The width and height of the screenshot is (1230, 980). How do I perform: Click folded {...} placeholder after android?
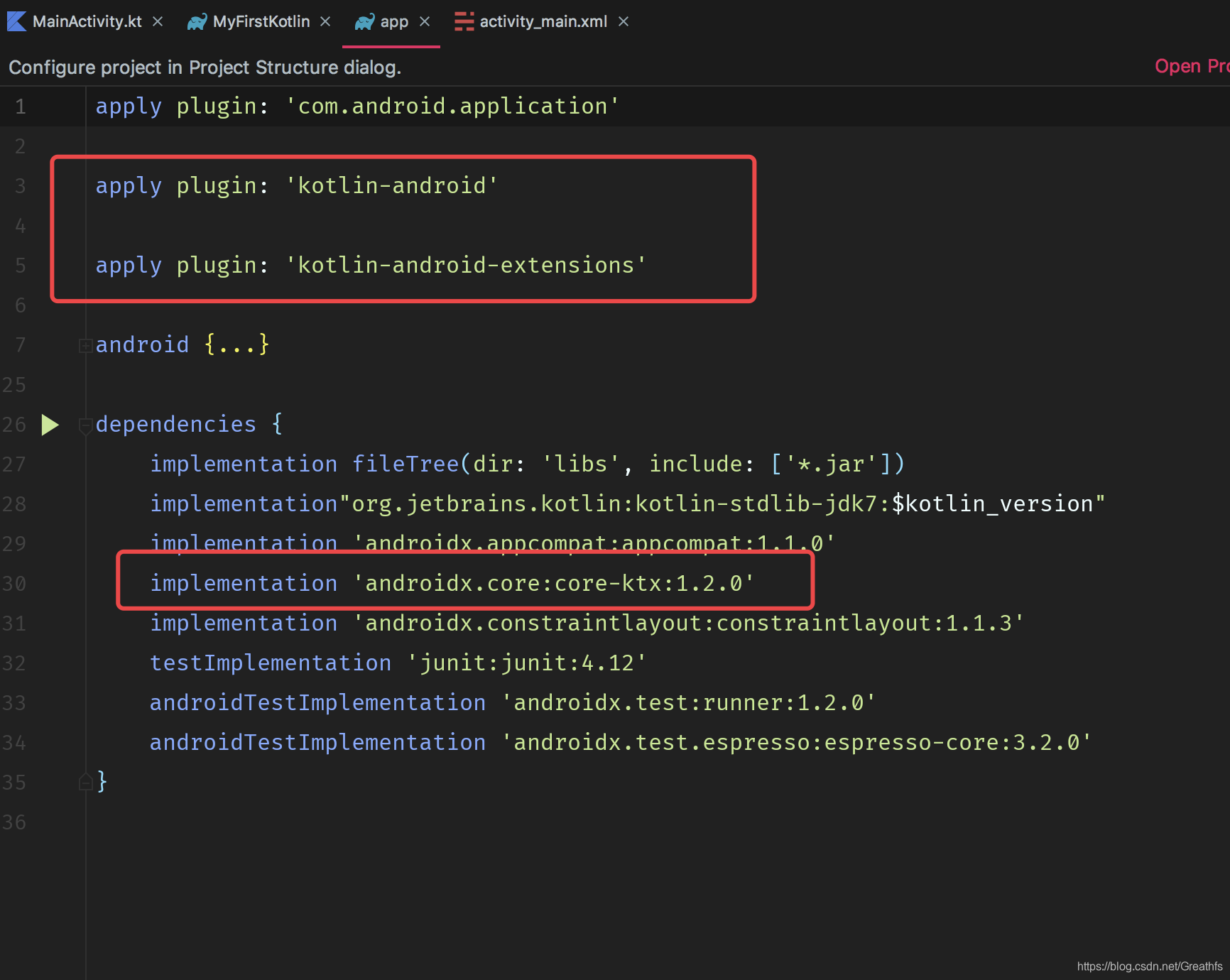pos(236,344)
